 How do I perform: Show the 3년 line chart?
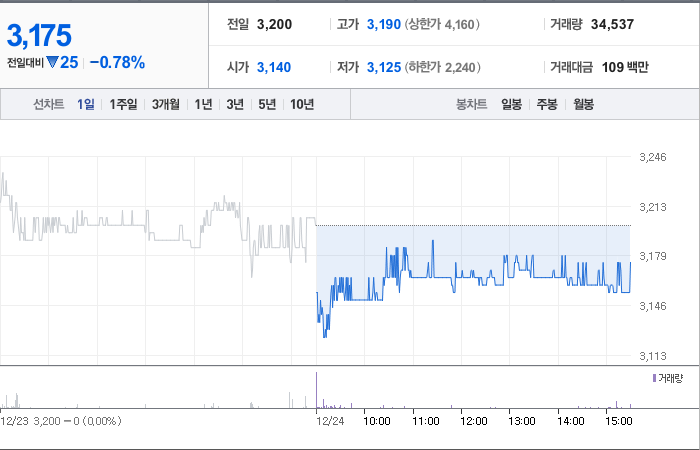pyautogui.click(x=235, y=104)
